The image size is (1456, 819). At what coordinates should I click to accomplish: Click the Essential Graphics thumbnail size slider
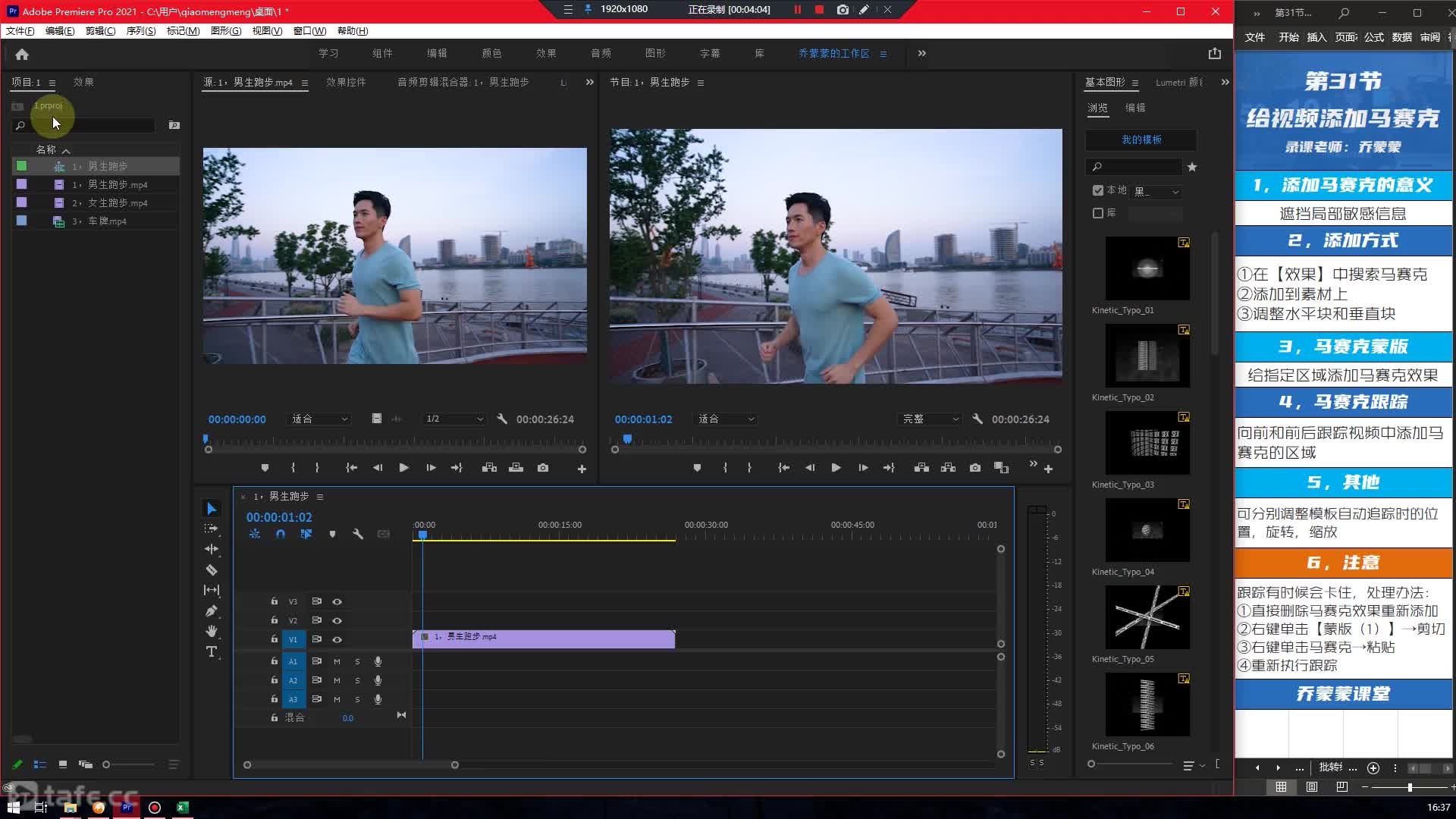(1130, 764)
